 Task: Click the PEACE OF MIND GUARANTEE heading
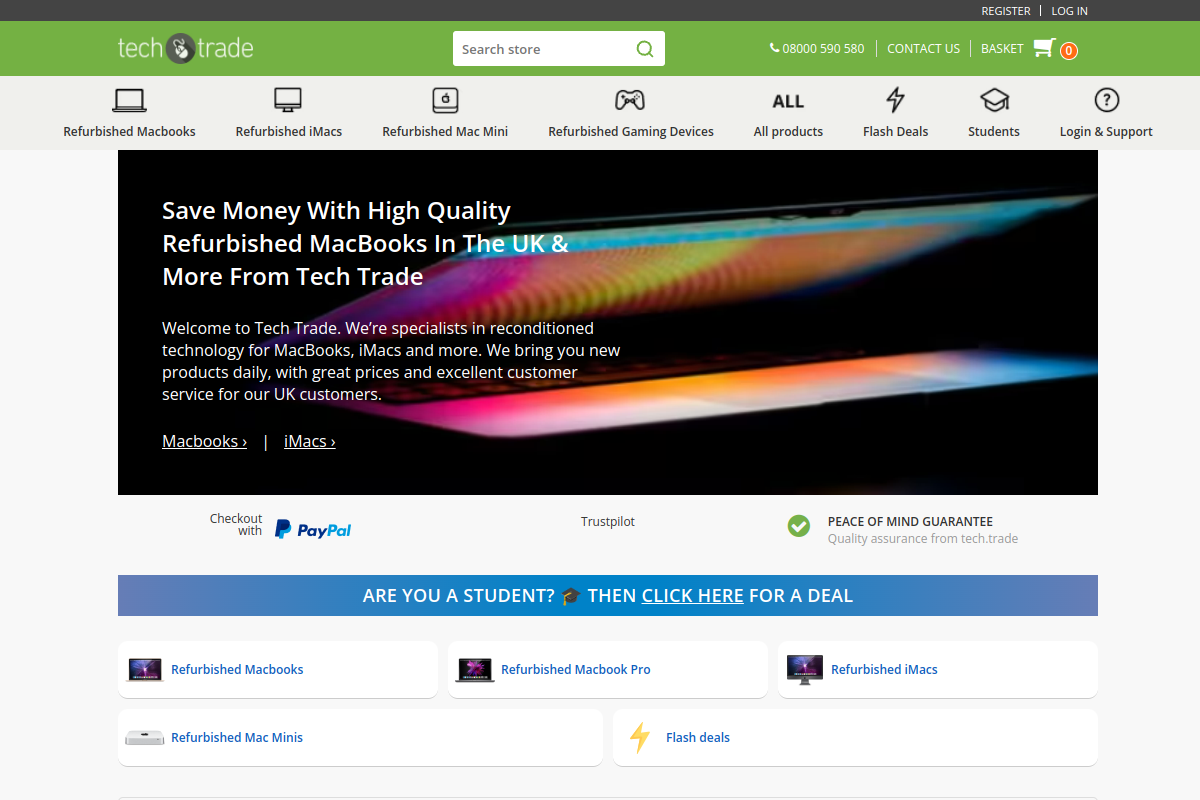(x=910, y=522)
